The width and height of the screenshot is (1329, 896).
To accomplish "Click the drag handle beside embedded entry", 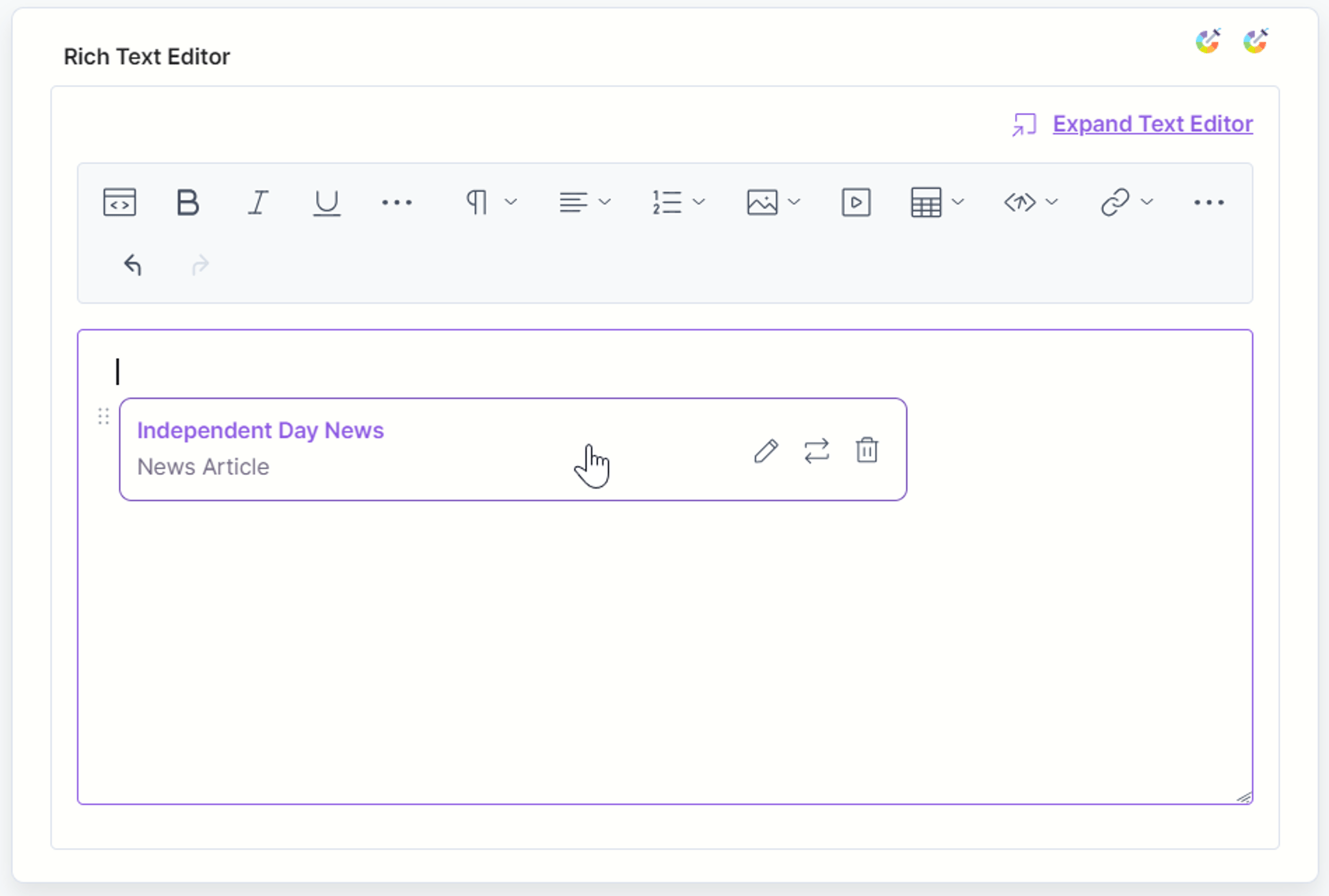I will pos(103,416).
